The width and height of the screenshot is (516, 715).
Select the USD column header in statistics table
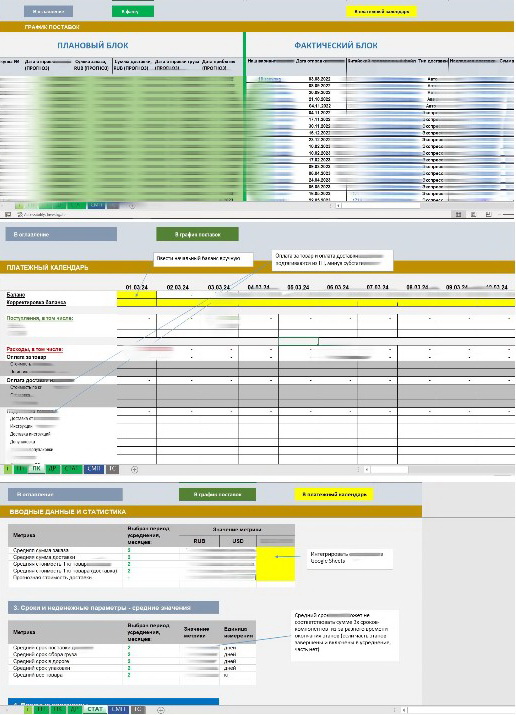(238, 541)
